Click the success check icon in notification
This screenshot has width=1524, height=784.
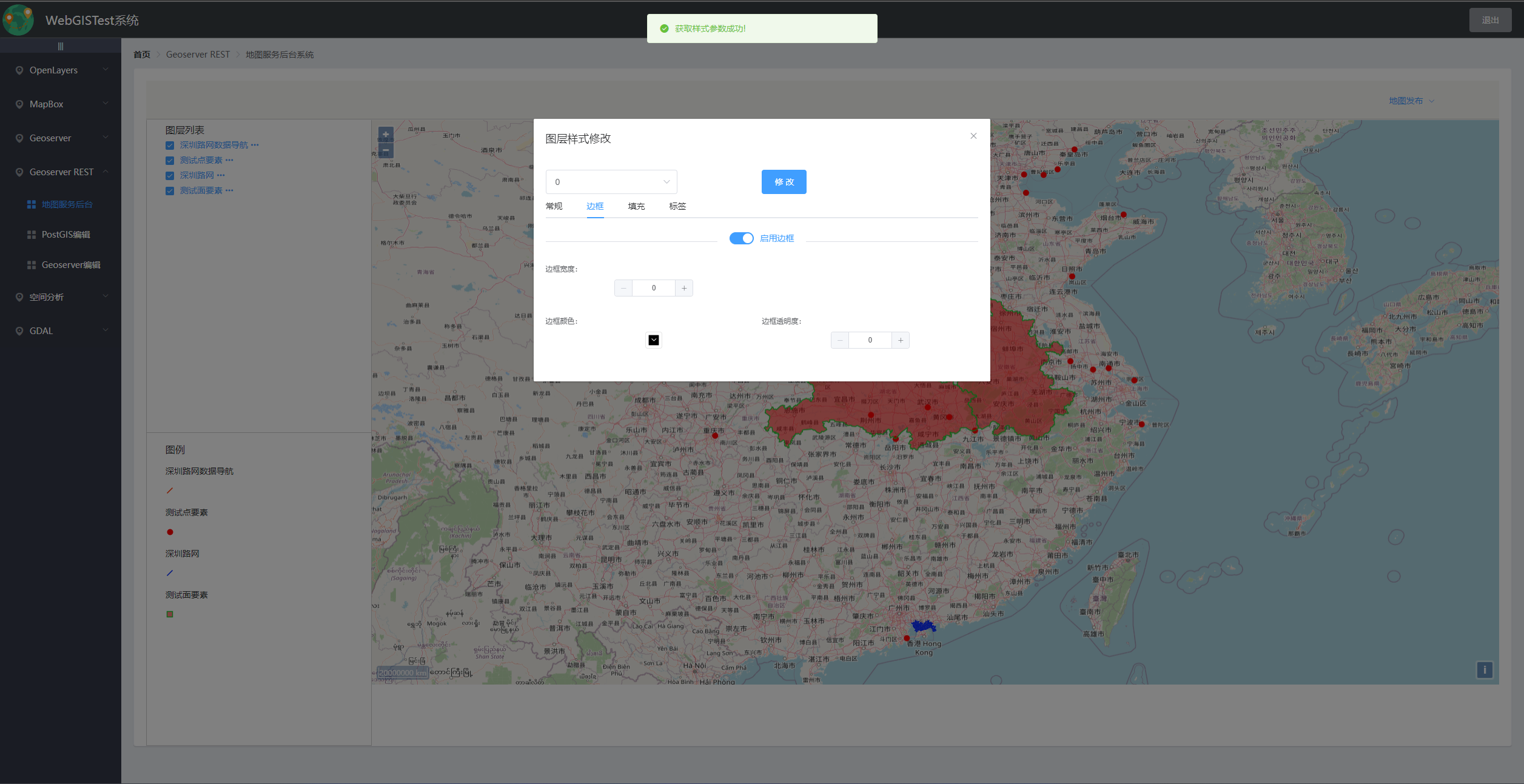664,28
